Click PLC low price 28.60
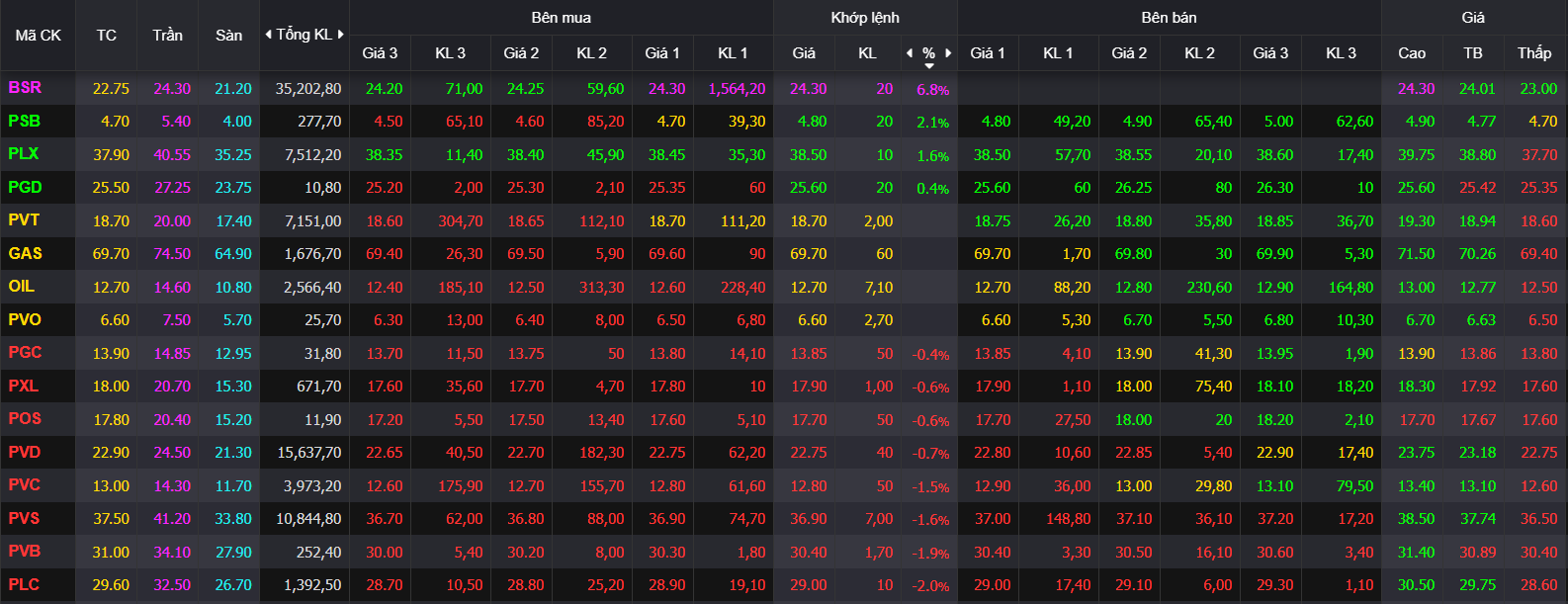The width and height of the screenshot is (1568, 604). (x=1539, y=585)
